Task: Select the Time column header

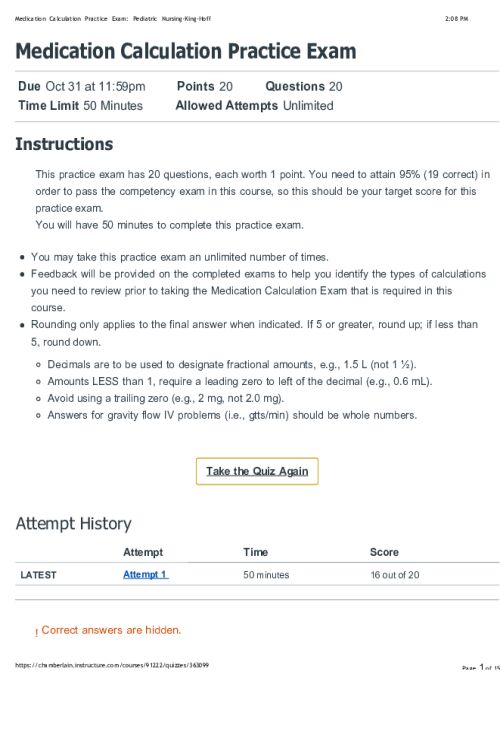Action: [256, 552]
